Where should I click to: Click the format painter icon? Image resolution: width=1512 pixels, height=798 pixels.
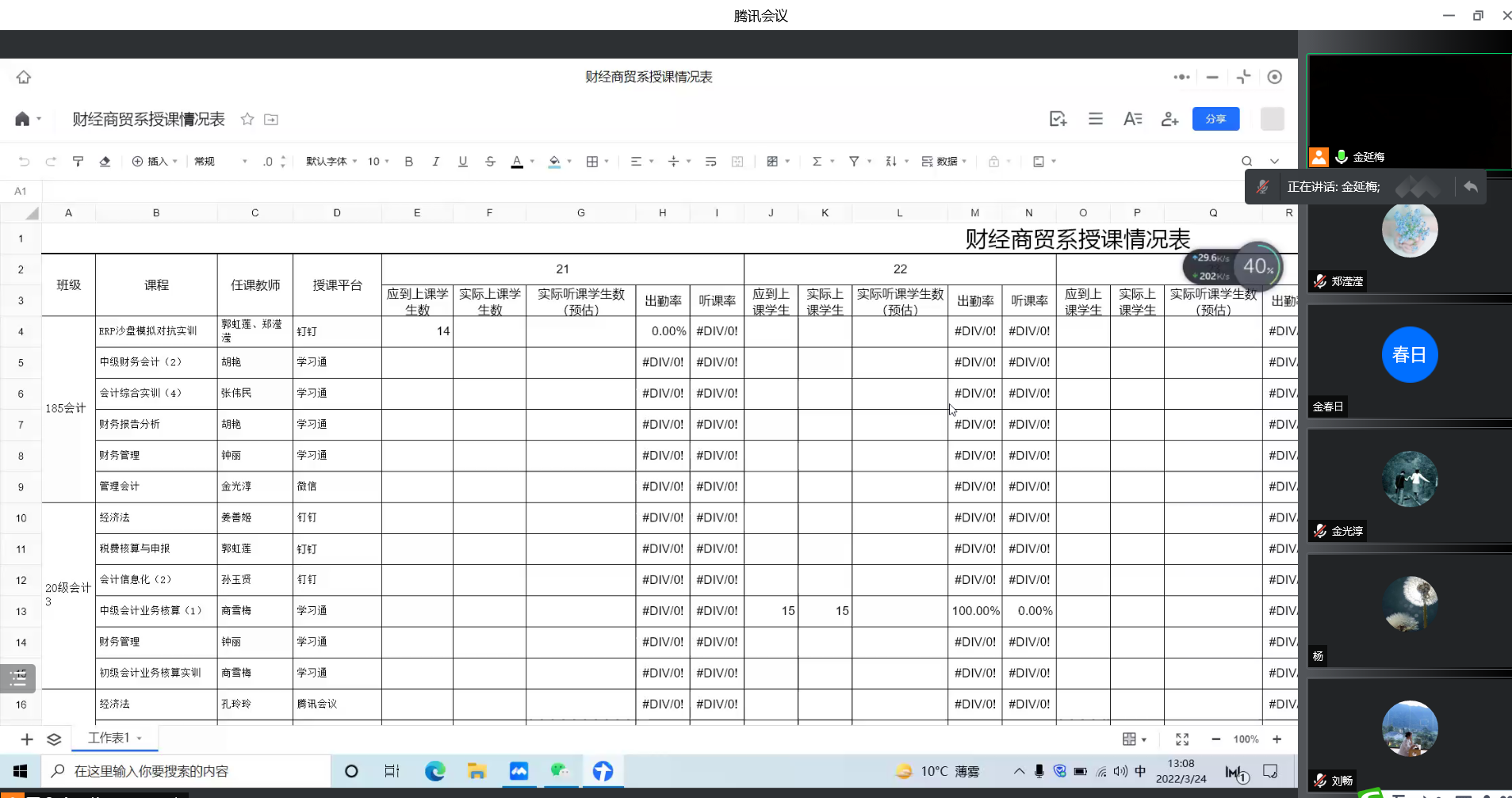click(x=78, y=162)
